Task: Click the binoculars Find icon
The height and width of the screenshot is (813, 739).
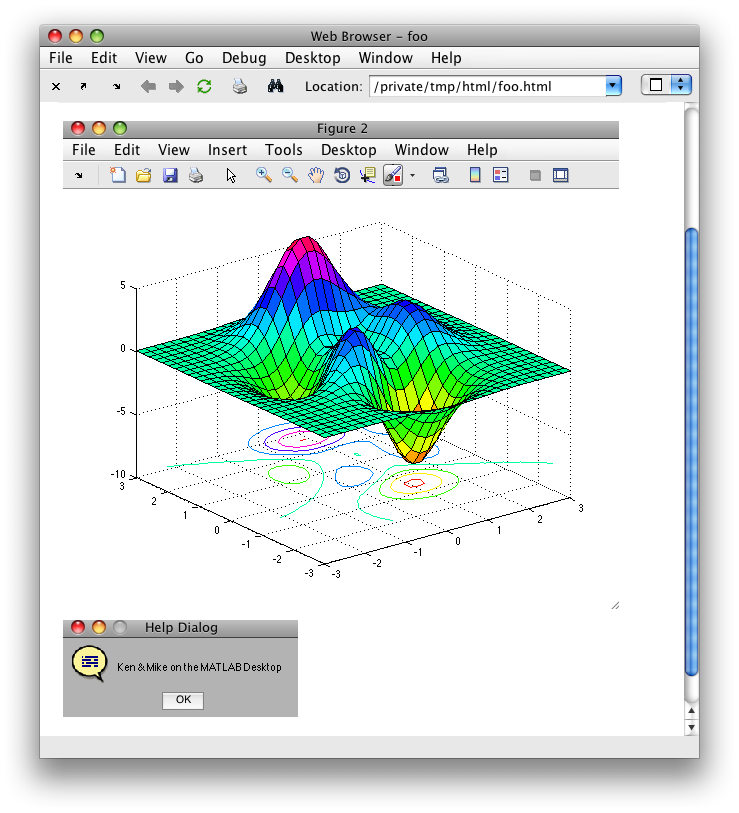Action: tap(276, 87)
